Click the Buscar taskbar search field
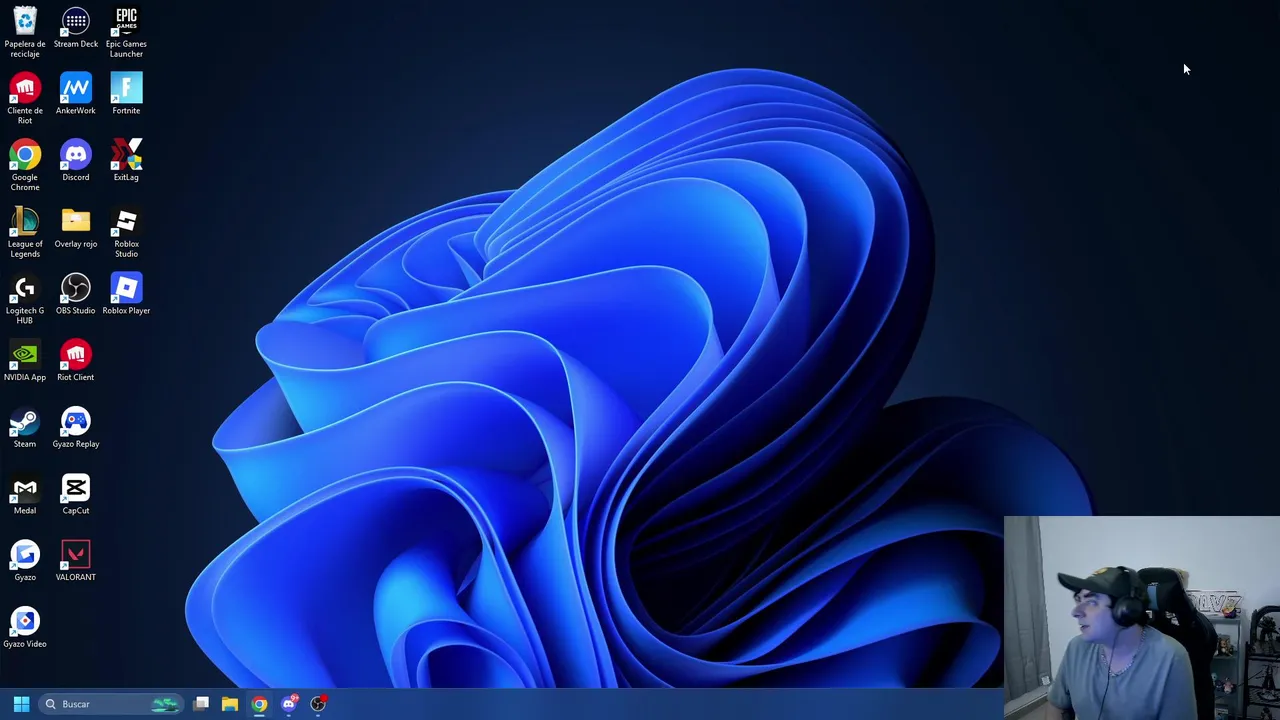Image resolution: width=1280 pixels, height=720 pixels. (x=110, y=704)
